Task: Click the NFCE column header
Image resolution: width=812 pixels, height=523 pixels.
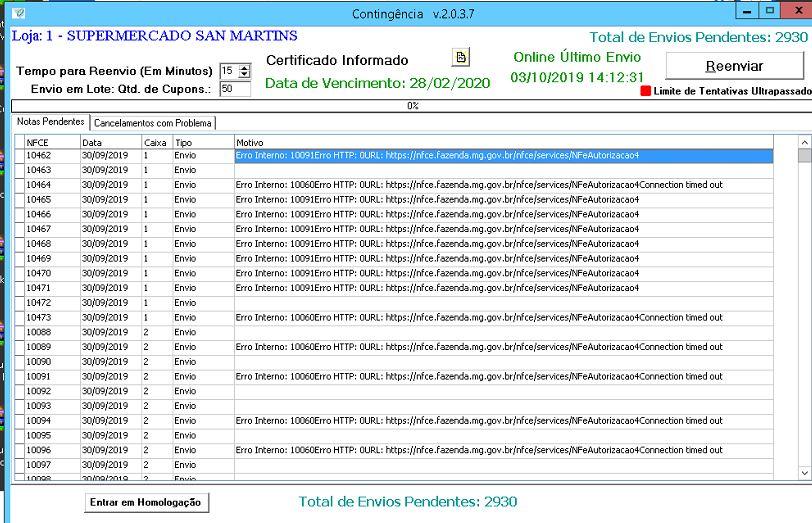Action: coord(52,142)
